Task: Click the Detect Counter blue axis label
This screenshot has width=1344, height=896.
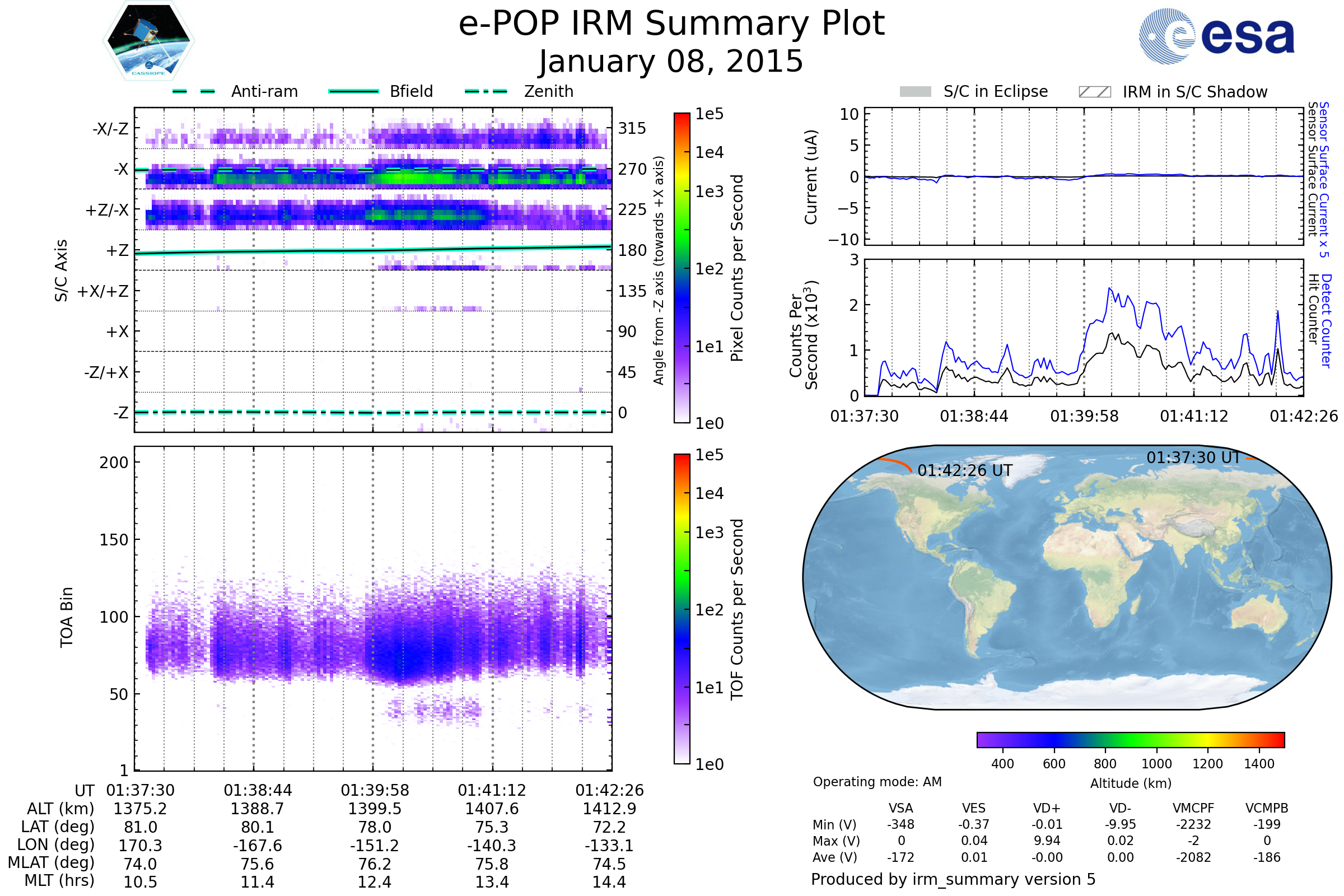Action: click(x=1326, y=321)
